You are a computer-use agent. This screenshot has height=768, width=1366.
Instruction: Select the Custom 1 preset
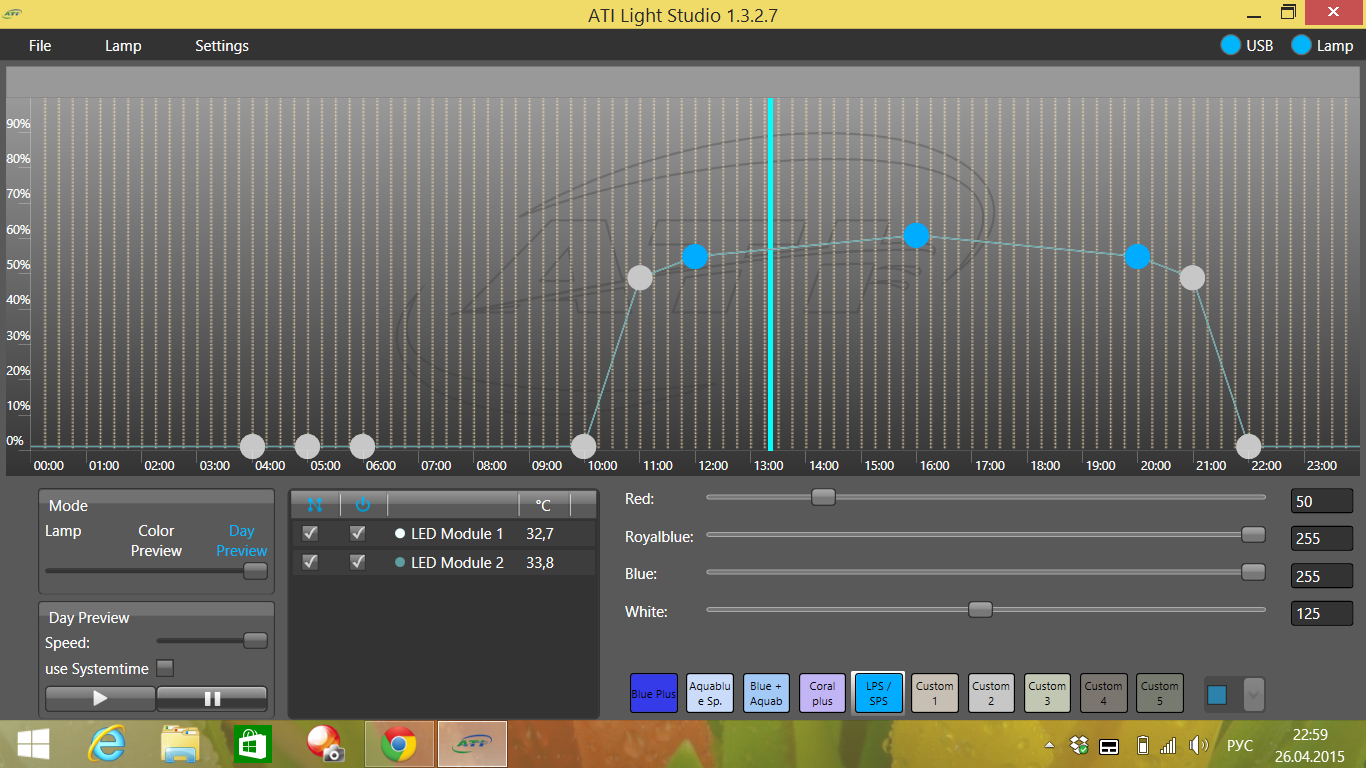coord(935,693)
